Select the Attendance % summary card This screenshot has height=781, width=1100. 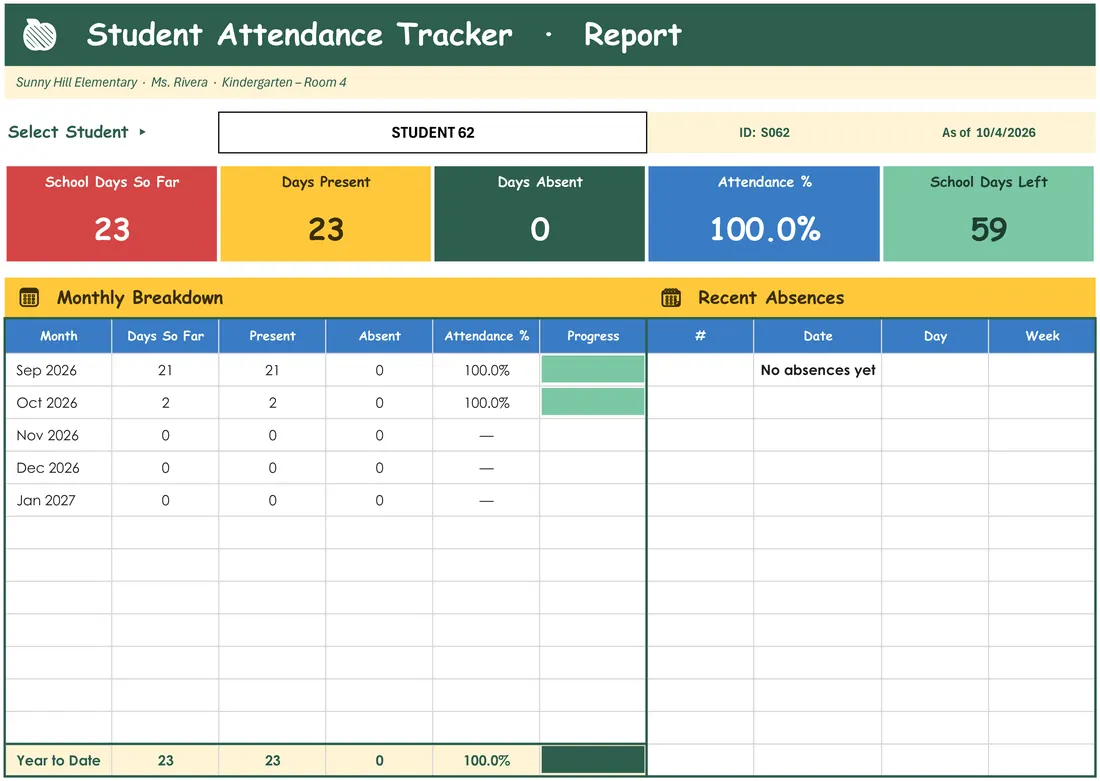764,214
